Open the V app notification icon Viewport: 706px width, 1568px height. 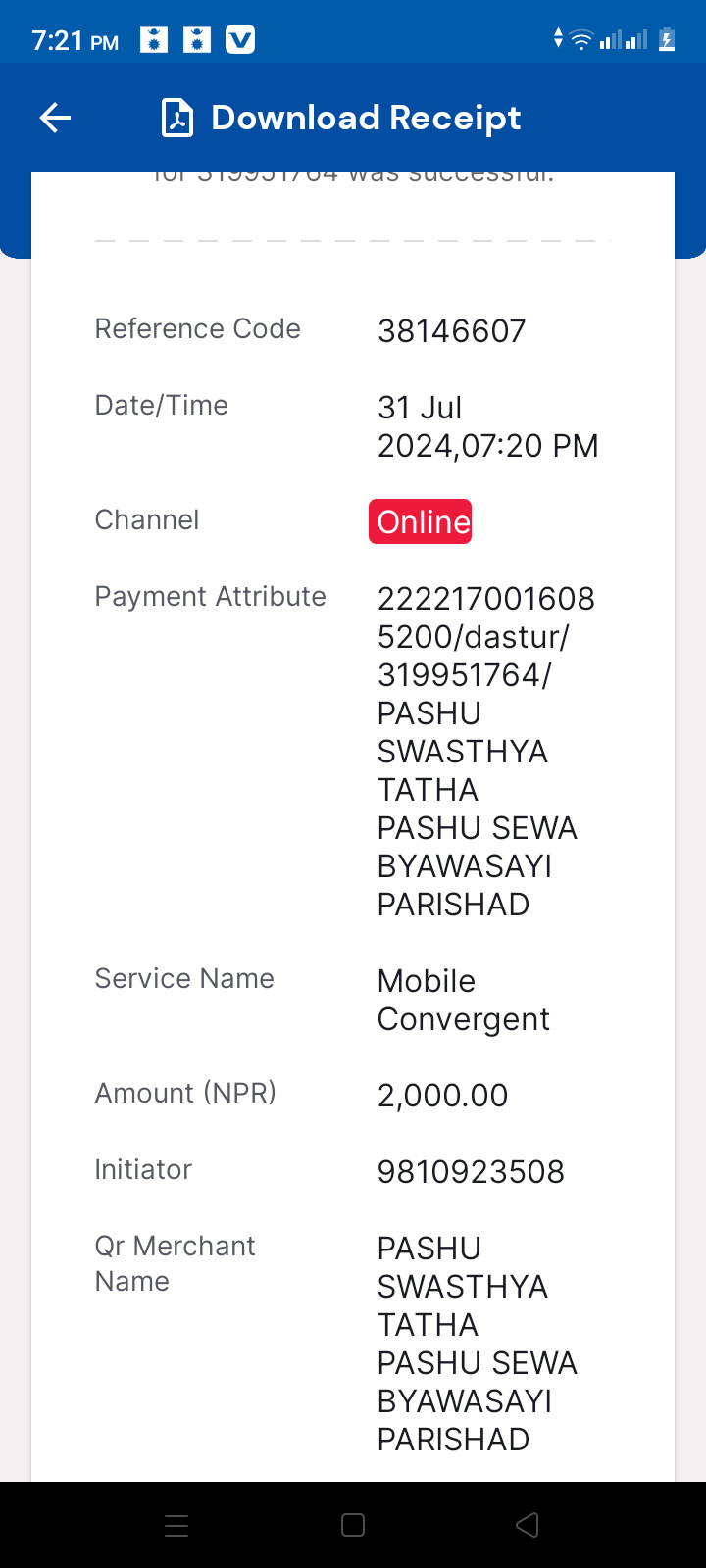point(240,40)
